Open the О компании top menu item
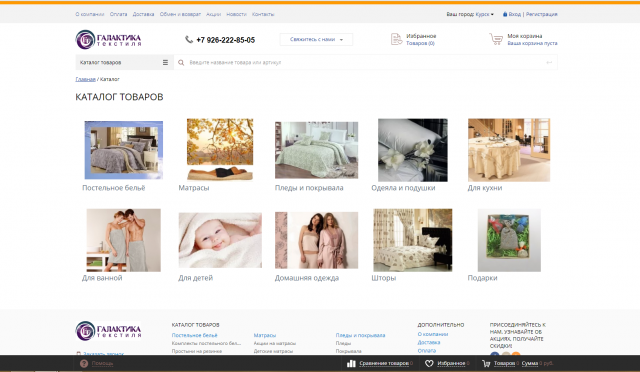640x372 pixels. point(90,14)
